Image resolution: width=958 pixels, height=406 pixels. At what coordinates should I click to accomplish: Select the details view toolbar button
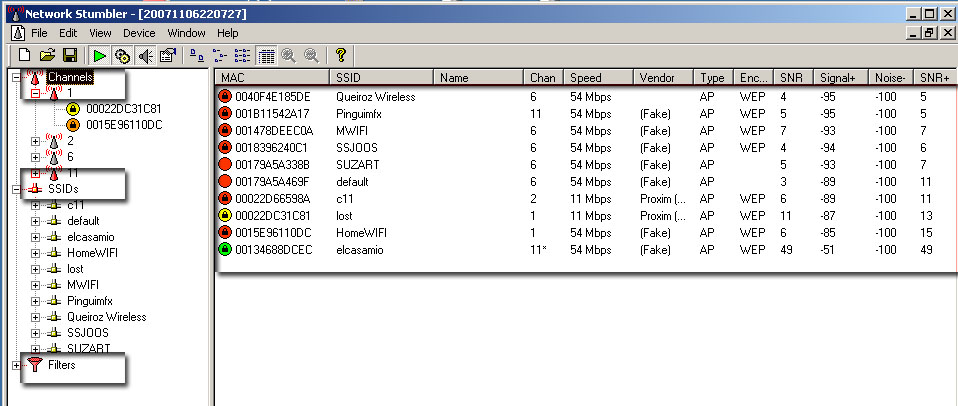266,56
